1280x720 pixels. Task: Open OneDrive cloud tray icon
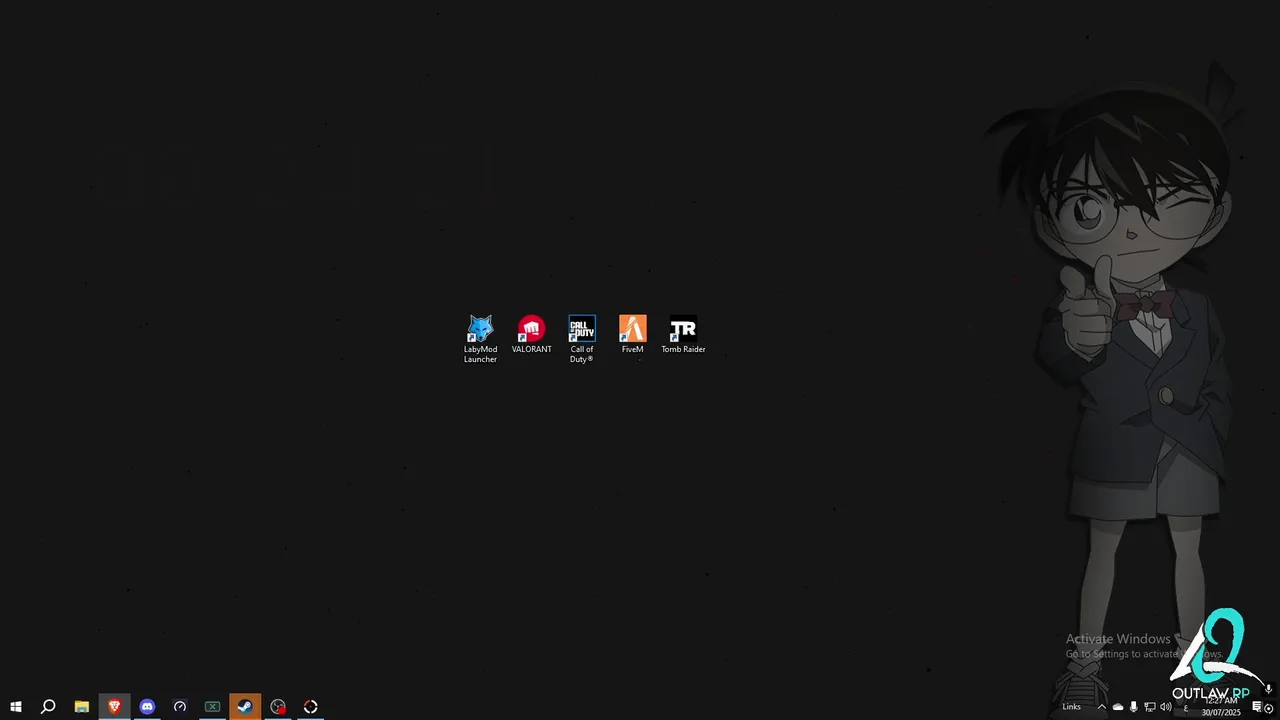(1118, 707)
